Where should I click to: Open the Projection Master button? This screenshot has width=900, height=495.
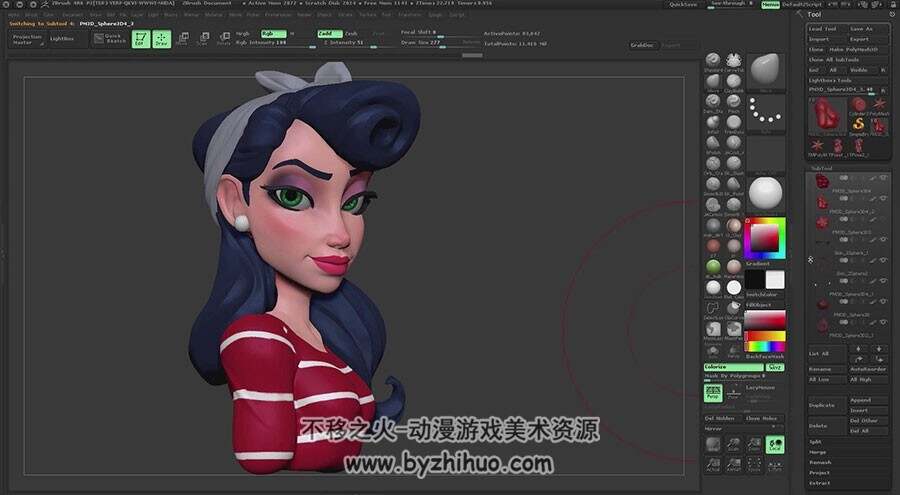(x=28, y=39)
